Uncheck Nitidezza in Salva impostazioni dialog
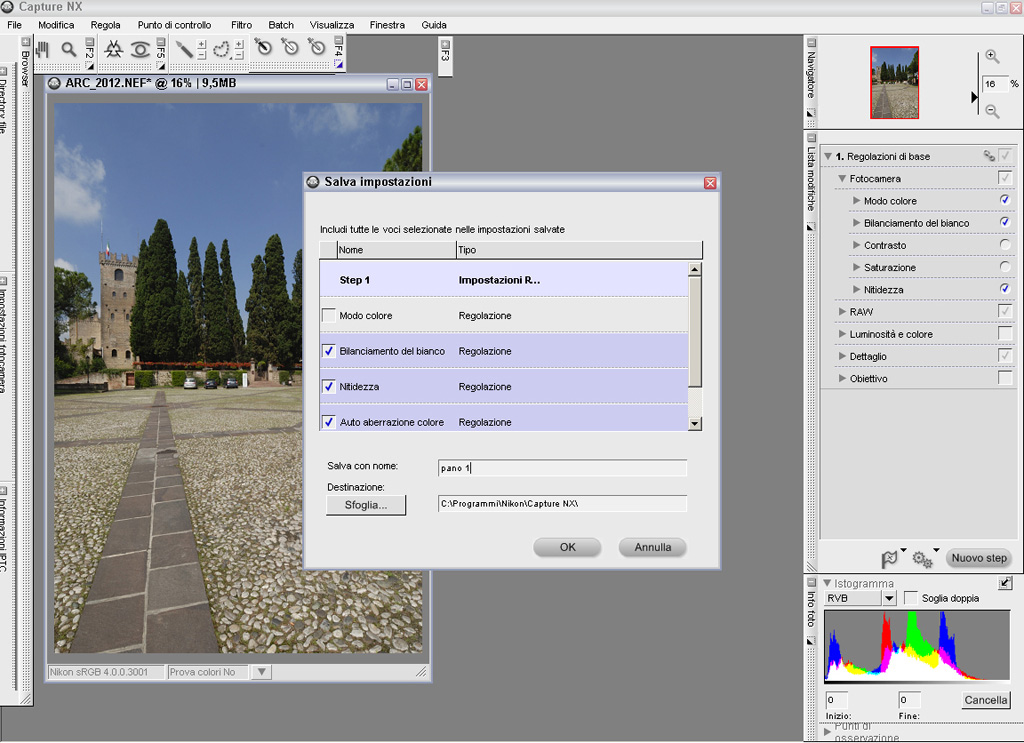Image resolution: width=1024 pixels, height=743 pixels. point(328,387)
